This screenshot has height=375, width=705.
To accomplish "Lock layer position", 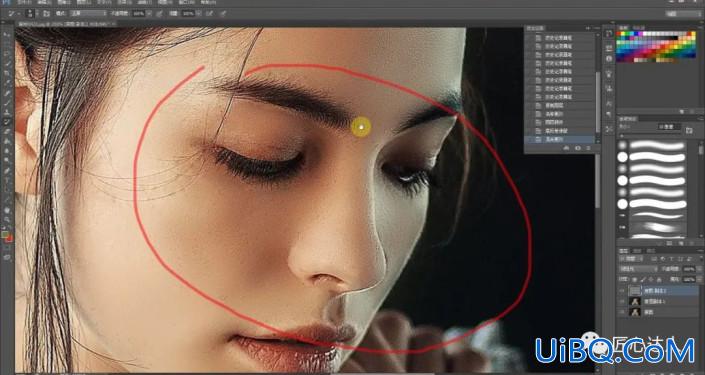I will click(x=651, y=279).
